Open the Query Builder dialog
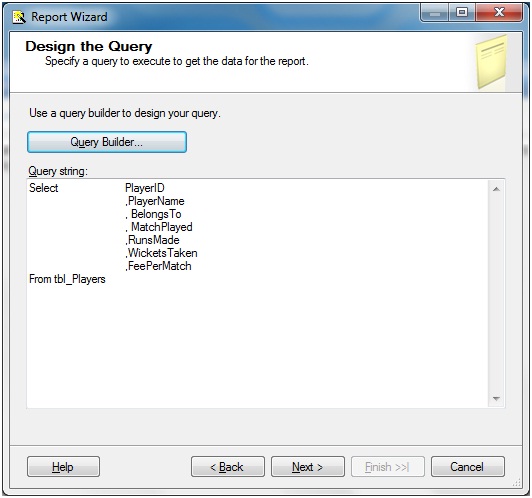 (107, 142)
